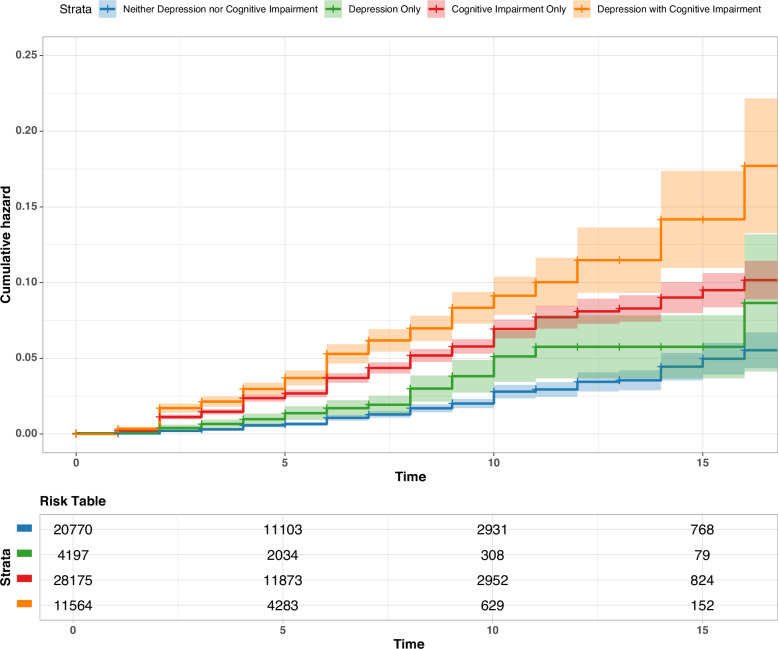This screenshot has height=649, width=778.
Task: Click risk table value 79
Action: (702, 555)
